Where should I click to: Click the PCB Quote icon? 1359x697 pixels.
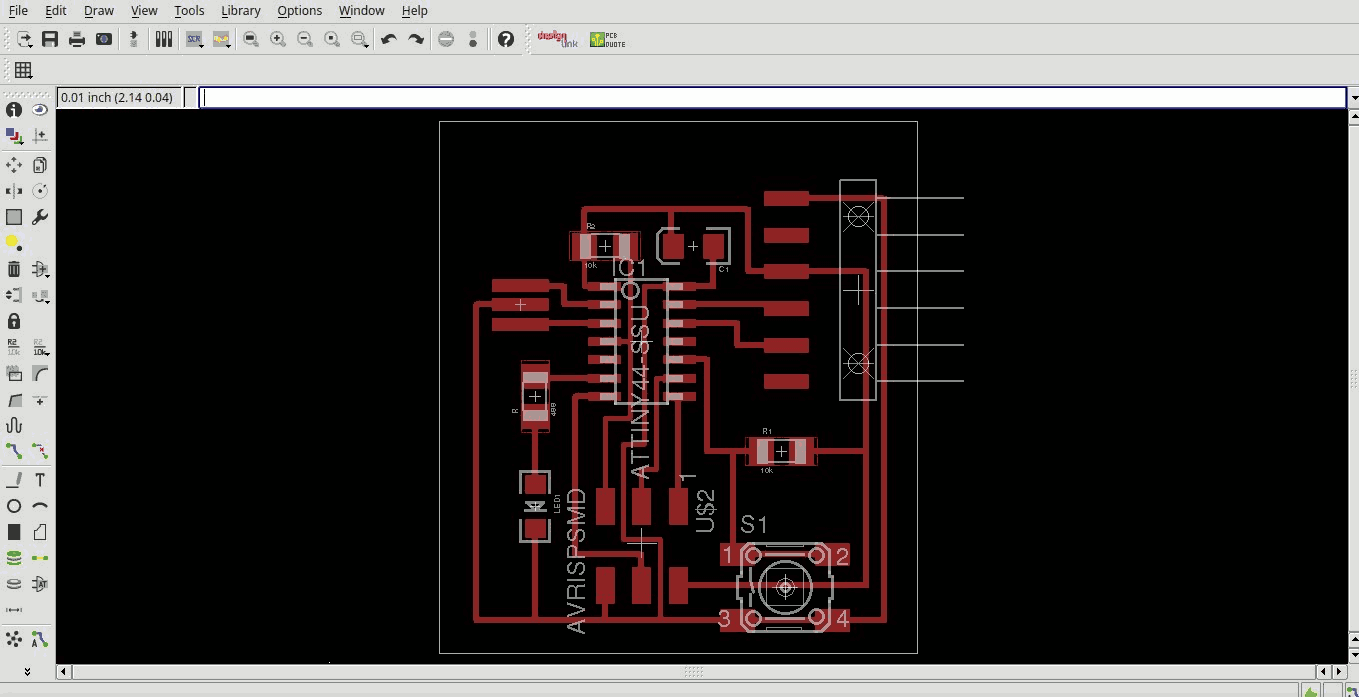click(x=606, y=39)
